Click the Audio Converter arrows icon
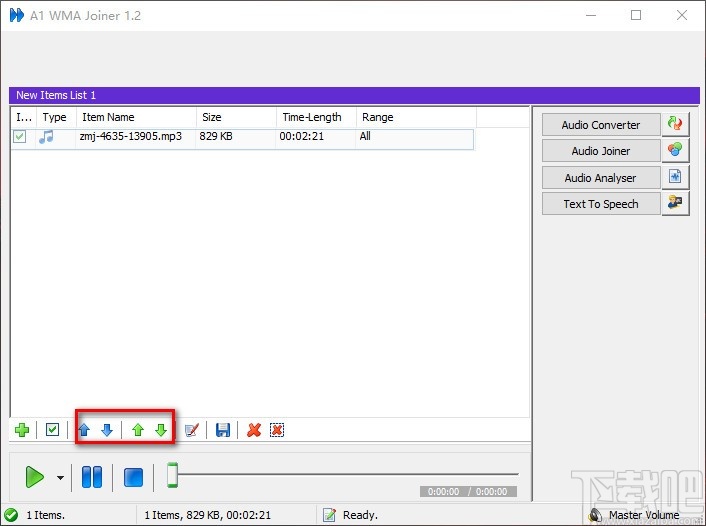The height and width of the screenshot is (526, 706). click(675, 123)
